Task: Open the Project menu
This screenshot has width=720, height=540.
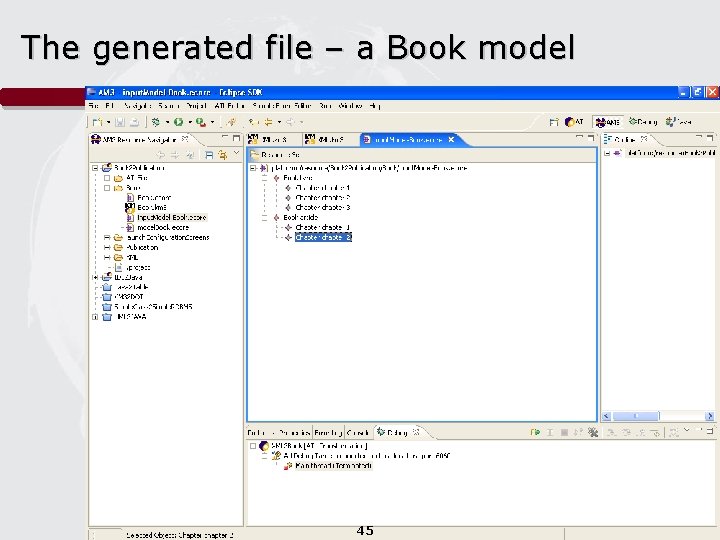Action: (x=196, y=106)
